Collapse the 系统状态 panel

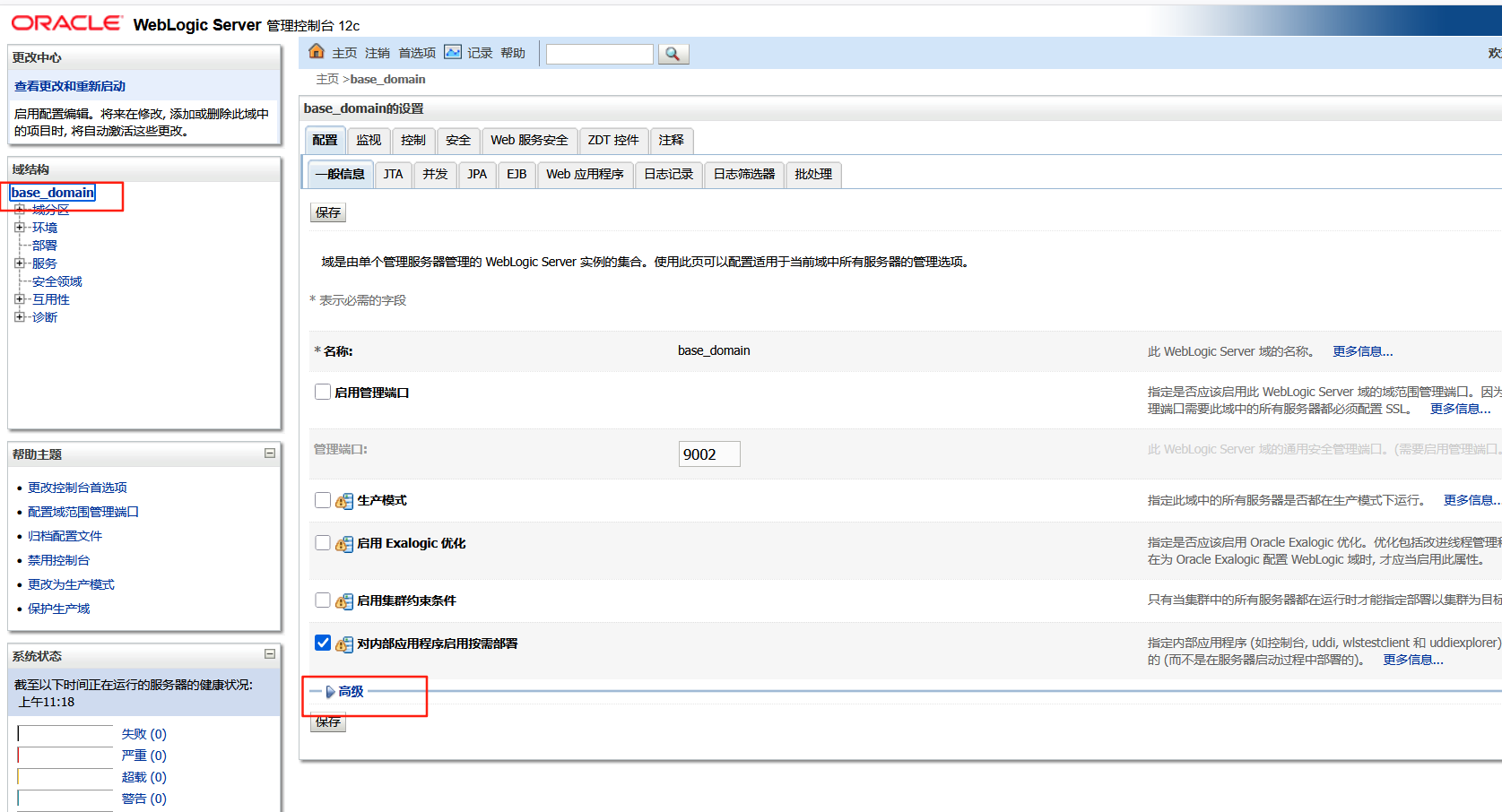[x=269, y=654]
